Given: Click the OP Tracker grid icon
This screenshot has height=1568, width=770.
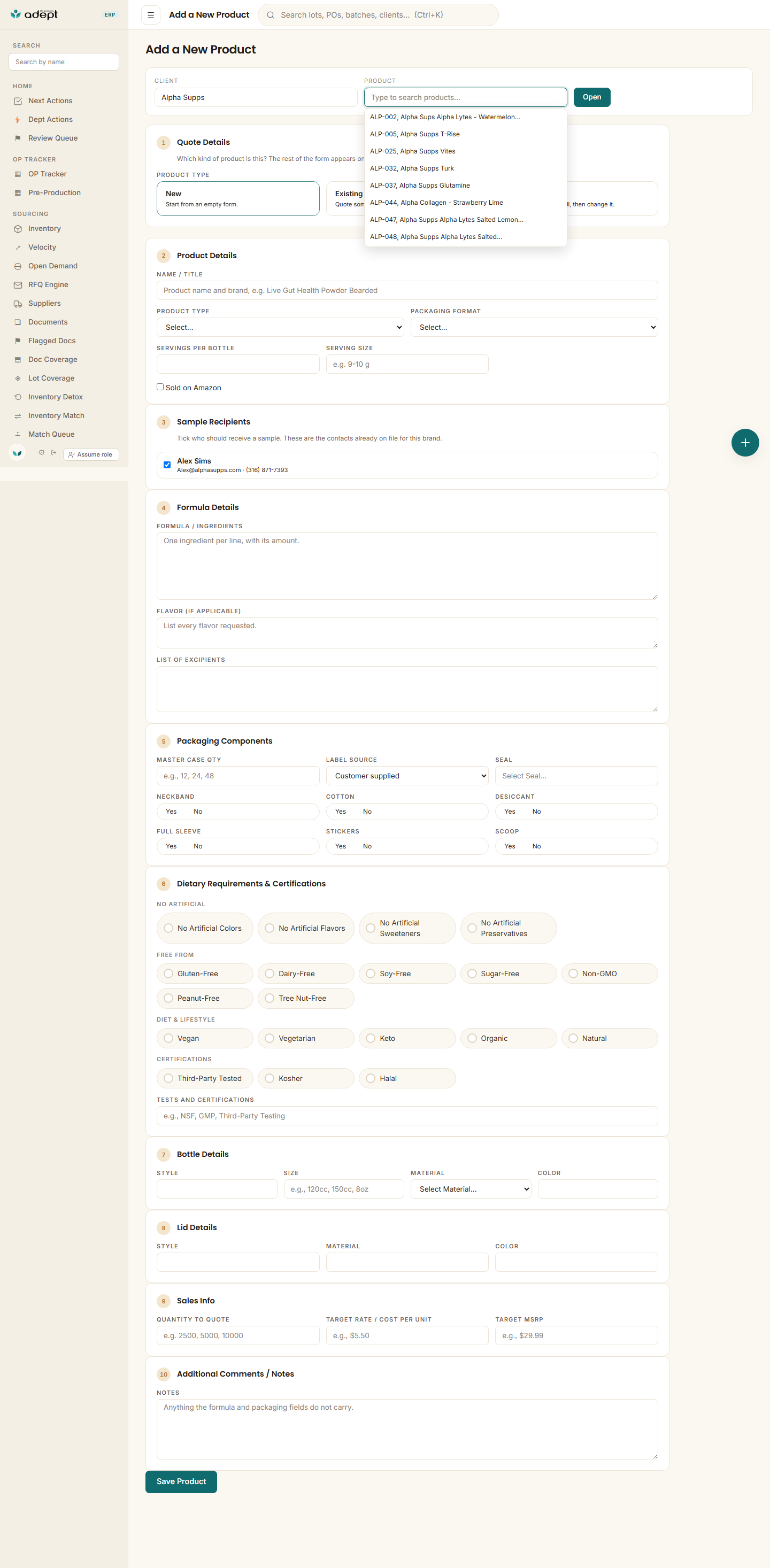Looking at the screenshot, I should click(18, 174).
